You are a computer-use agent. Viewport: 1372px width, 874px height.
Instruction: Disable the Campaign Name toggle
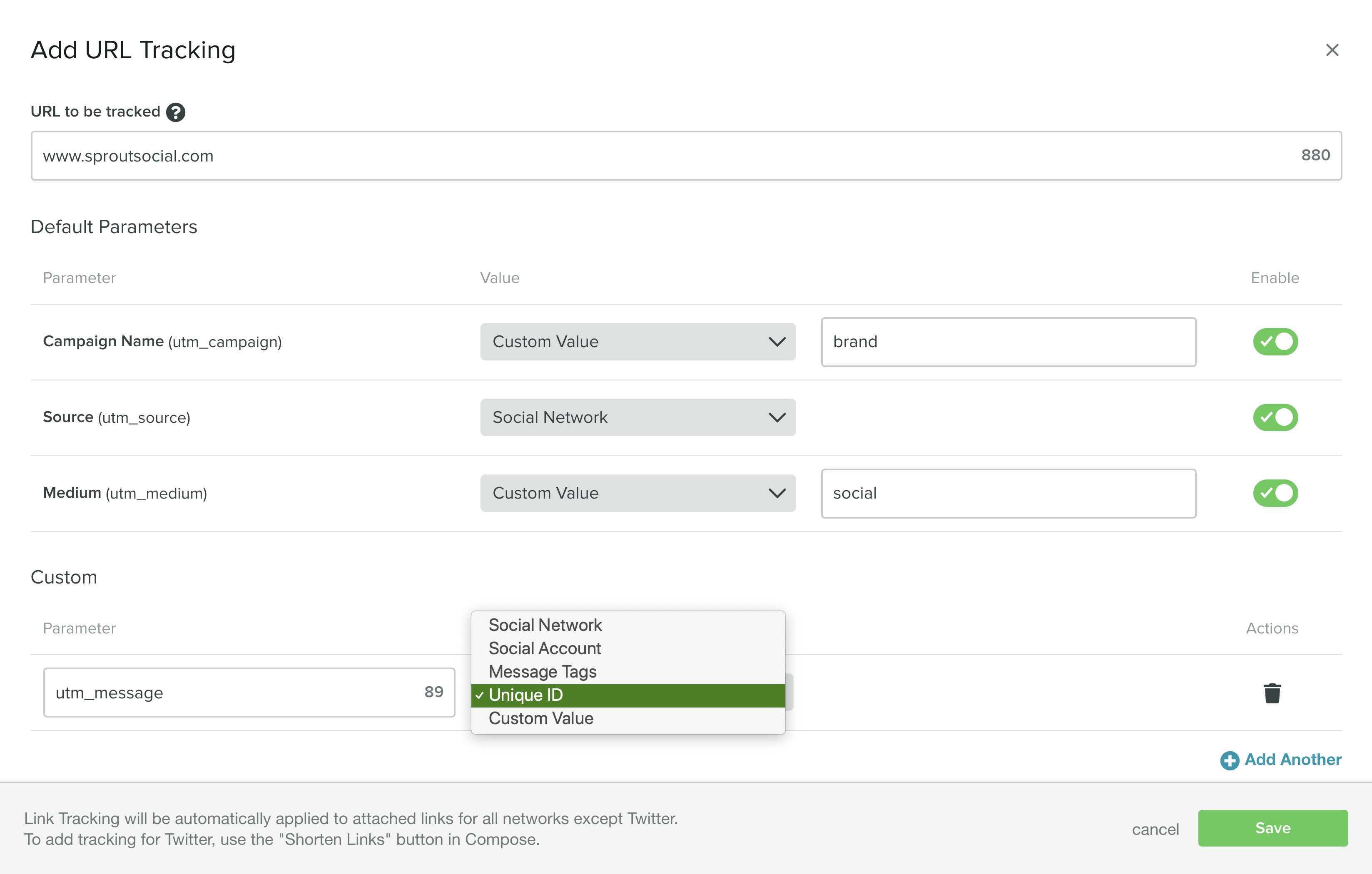click(1275, 342)
